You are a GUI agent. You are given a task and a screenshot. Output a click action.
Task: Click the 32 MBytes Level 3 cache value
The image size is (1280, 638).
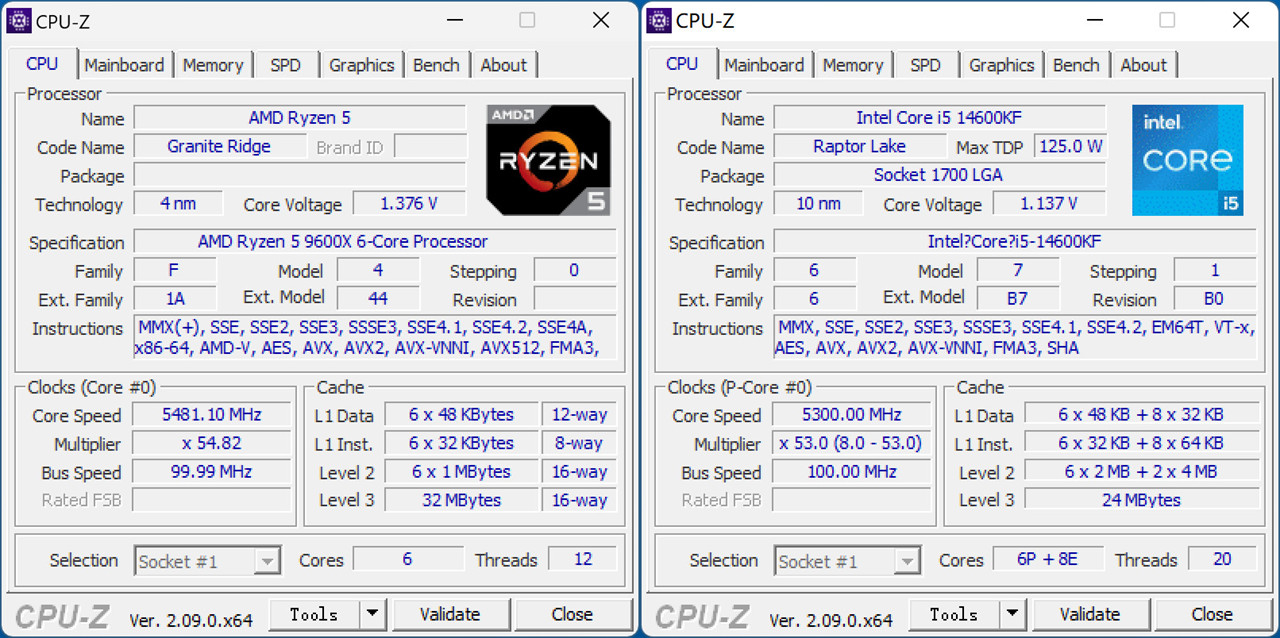point(461,500)
